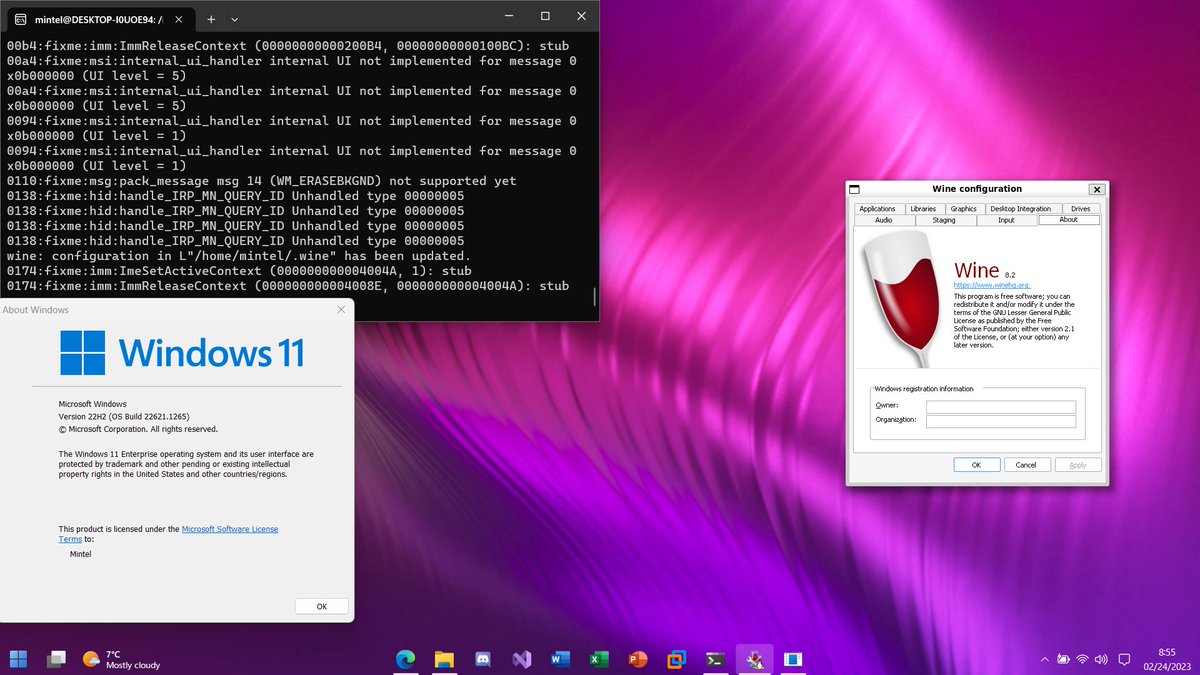Click the Wine version number '8.2'
This screenshot has width=1200, height=675.
(x=1010, y=274)
